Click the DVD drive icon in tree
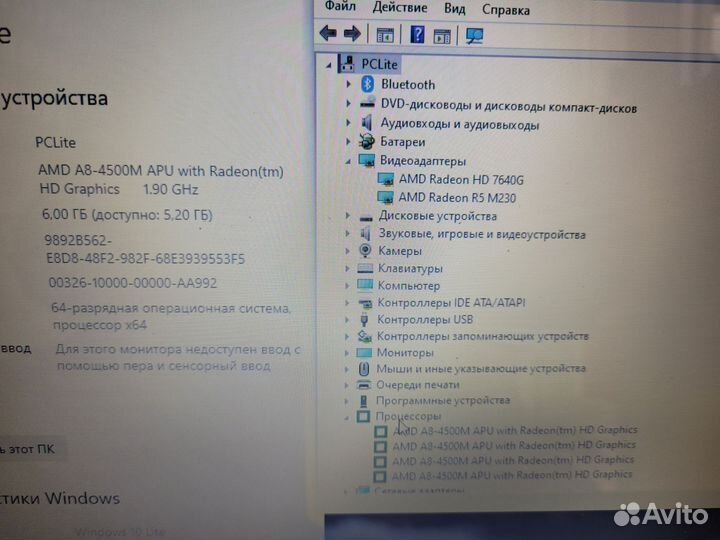The height and width of the screenshot is (540, 720). pyautogui.click(x=367, y=103)
